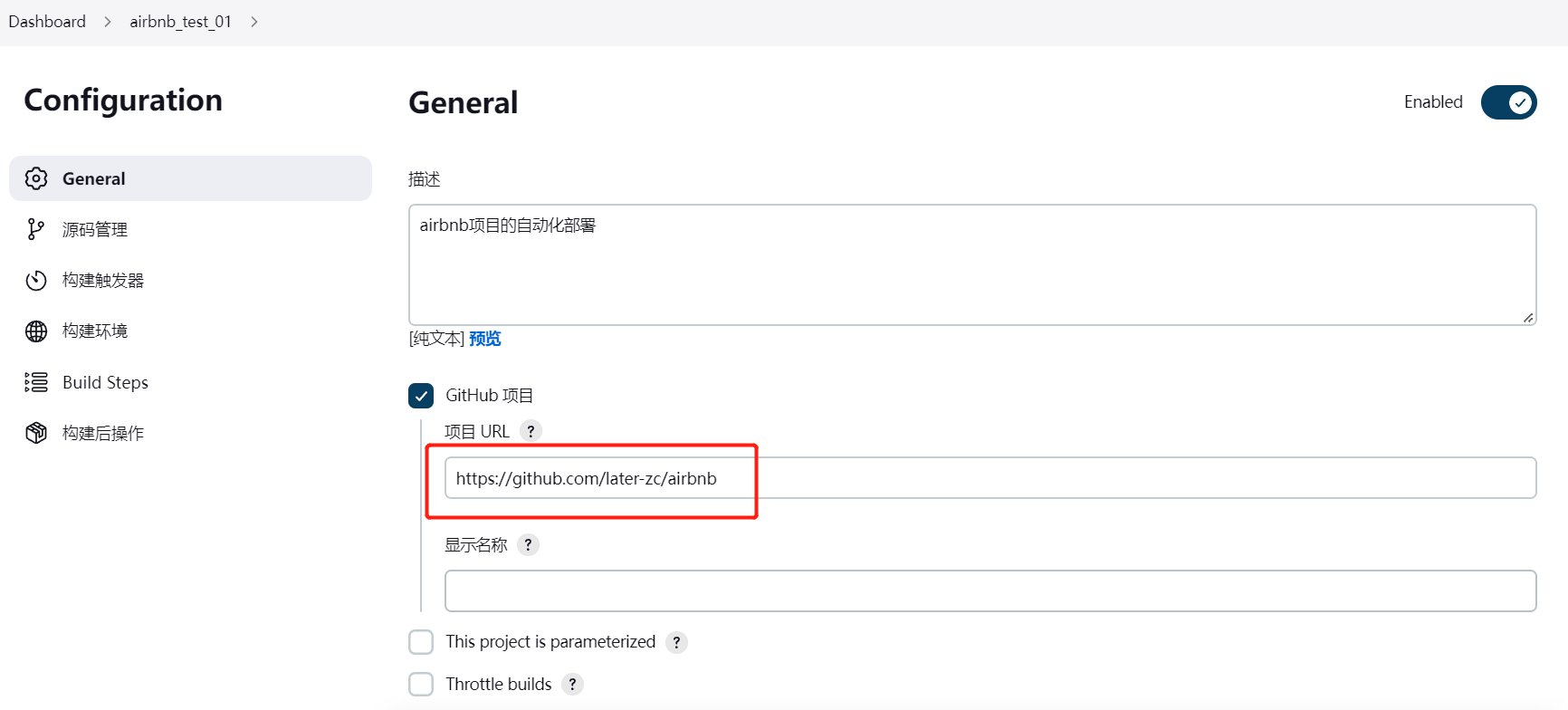Uncheck the GitHub 项目 checkbox
The width and height of the screenshot is (1568, 710).
coord(421,396)
